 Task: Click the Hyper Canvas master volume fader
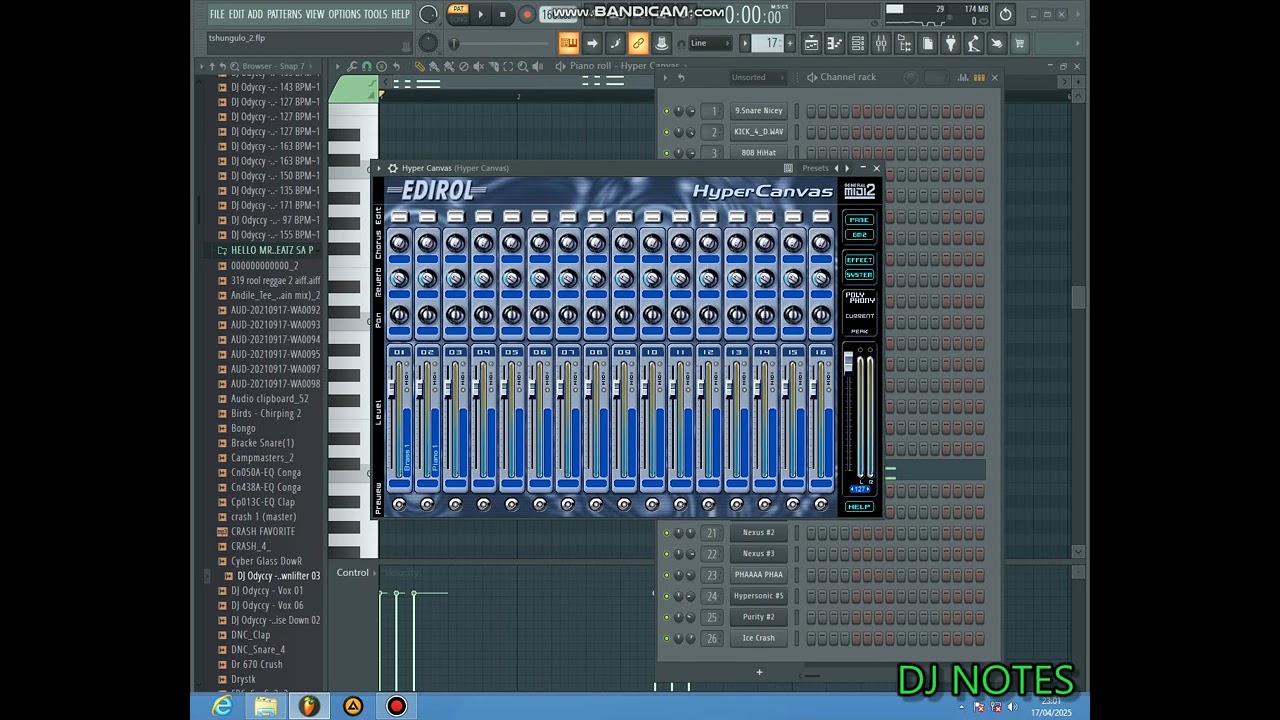click(849, 362)
